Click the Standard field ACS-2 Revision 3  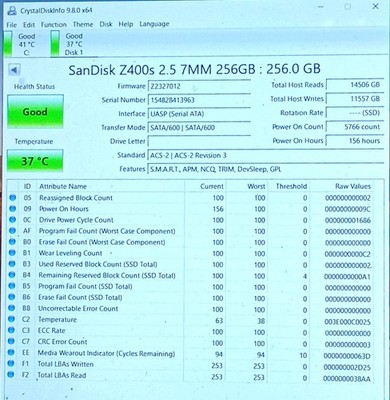tap(265, 155)
